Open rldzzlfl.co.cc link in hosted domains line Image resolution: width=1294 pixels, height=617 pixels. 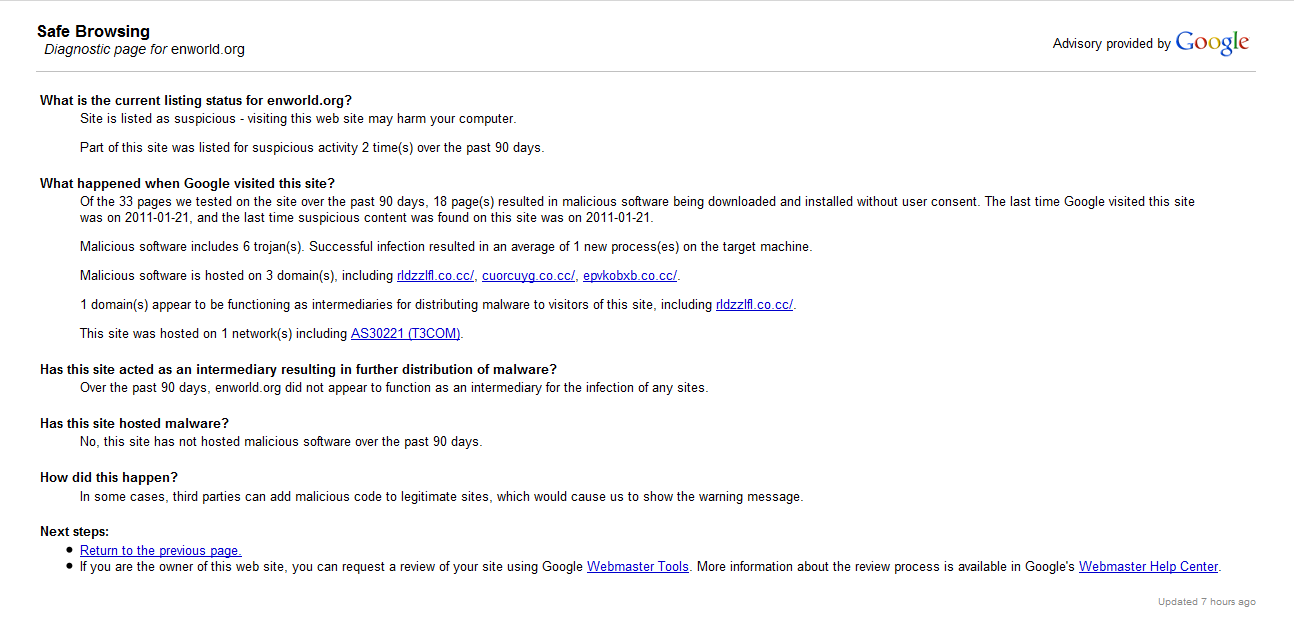coord(435,276)
